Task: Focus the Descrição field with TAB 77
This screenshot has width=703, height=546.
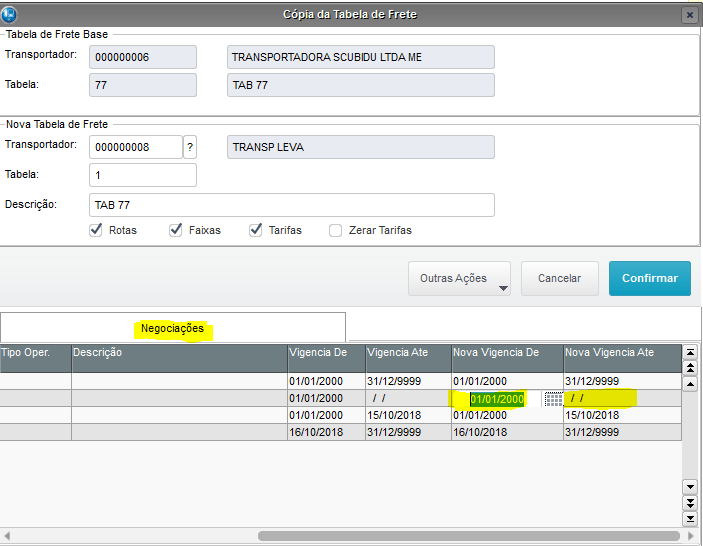Action: pyautogui.click(x=292, y=205)
